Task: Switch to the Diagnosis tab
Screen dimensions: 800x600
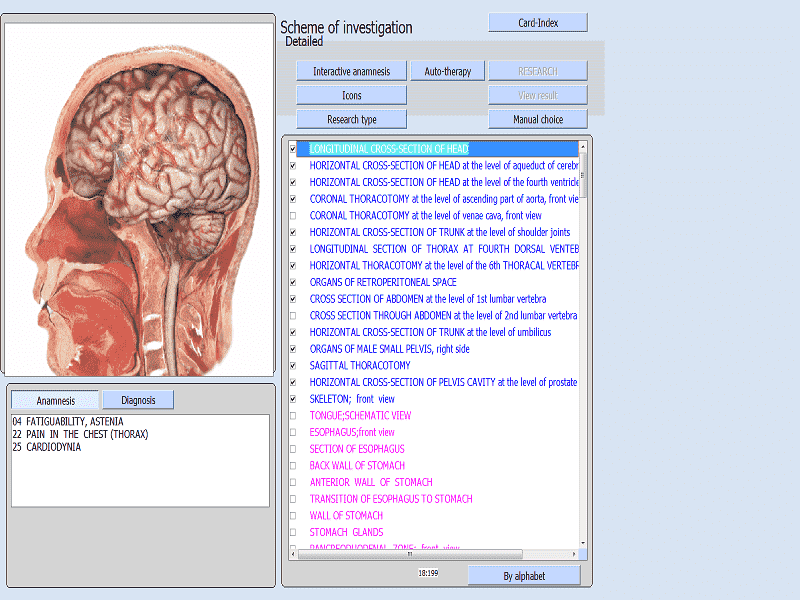Action: click(138, 400)
